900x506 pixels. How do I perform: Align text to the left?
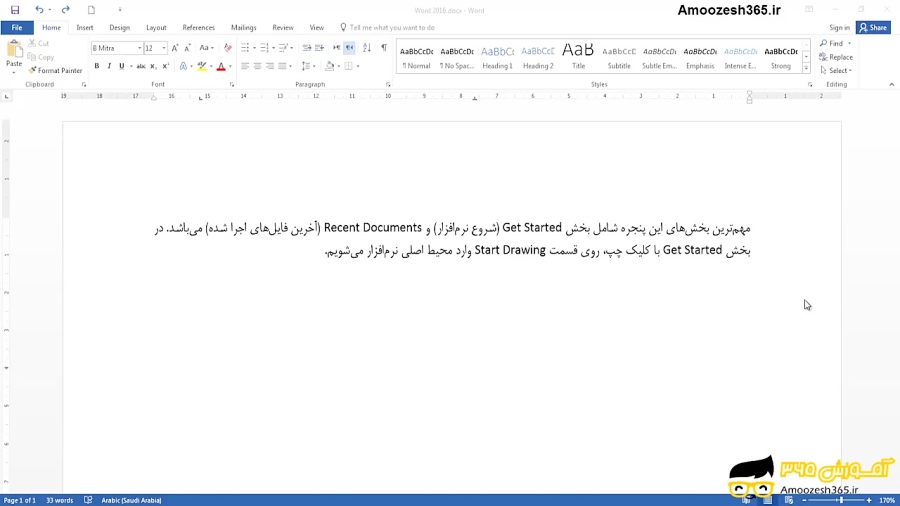point(245,66)
